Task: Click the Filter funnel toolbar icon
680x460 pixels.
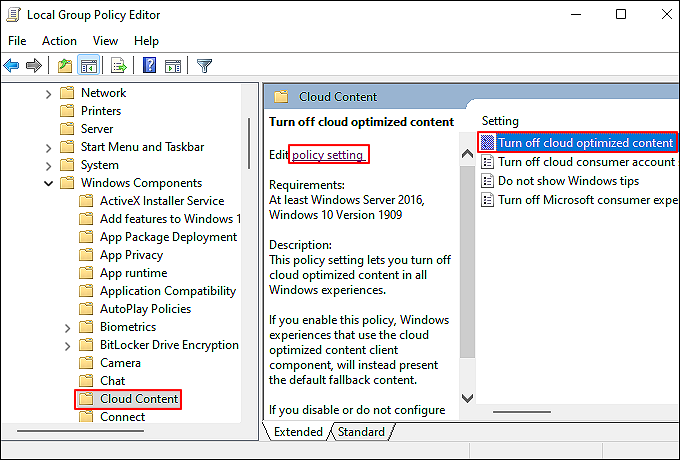Action: tap(204, 66)
